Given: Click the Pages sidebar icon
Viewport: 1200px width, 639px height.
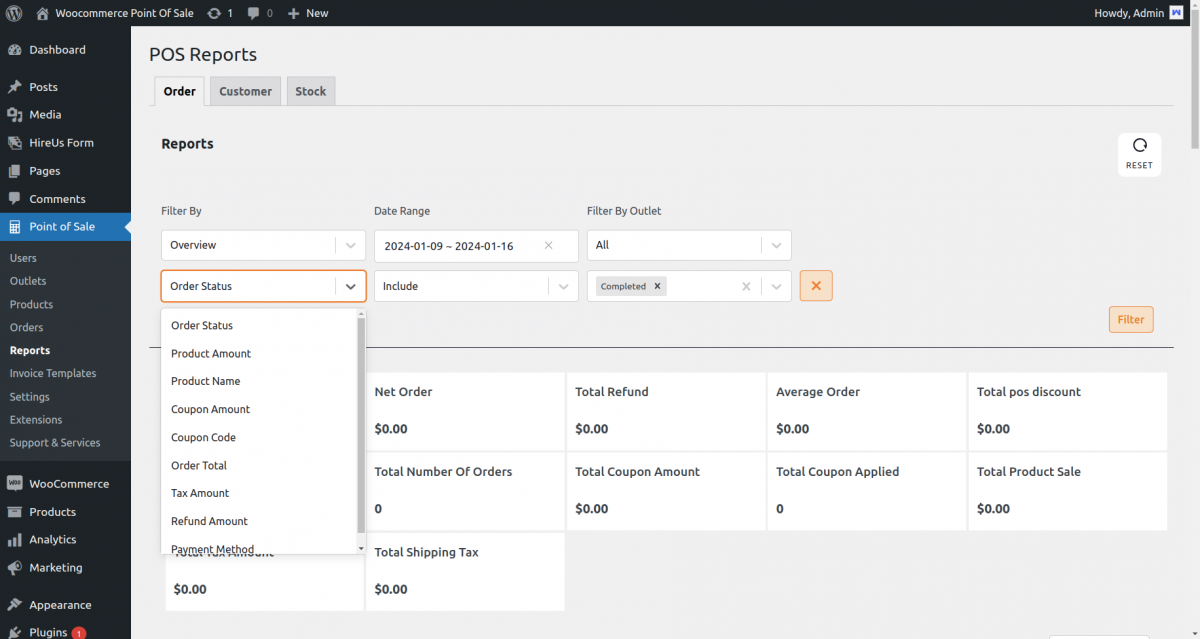Looking at the screenshot, I should pyautogui.click(x=15, y=171).
